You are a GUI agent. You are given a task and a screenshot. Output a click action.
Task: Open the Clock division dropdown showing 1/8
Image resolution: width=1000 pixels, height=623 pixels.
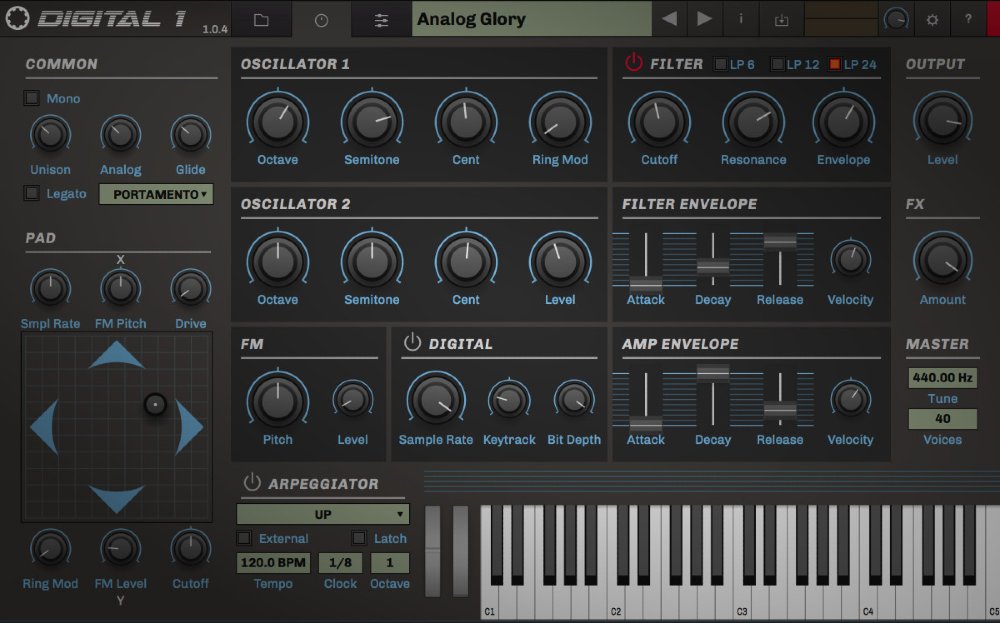pos(339,562)
